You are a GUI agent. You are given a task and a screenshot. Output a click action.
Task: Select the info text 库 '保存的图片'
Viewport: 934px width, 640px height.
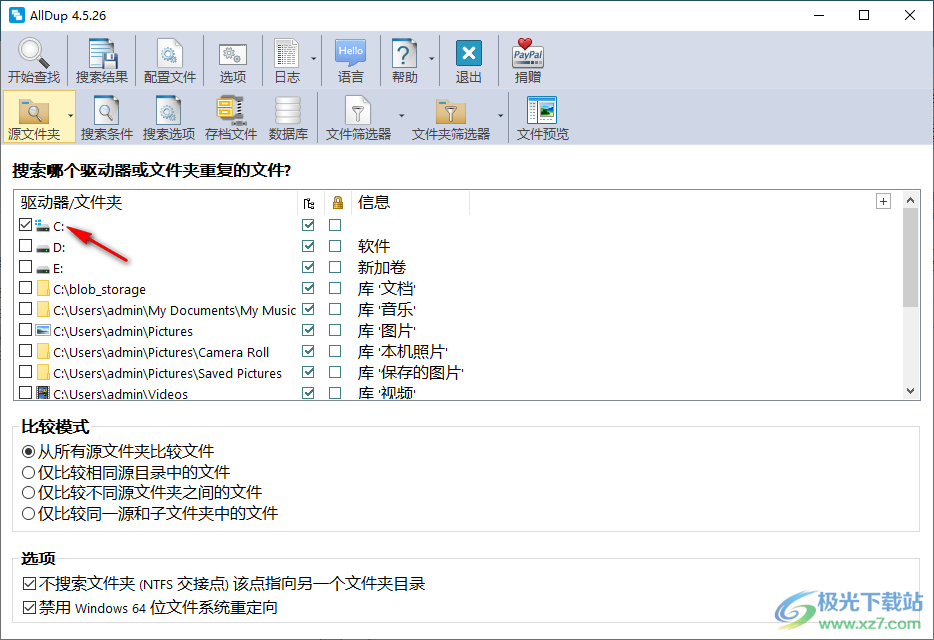pos(410,373)
